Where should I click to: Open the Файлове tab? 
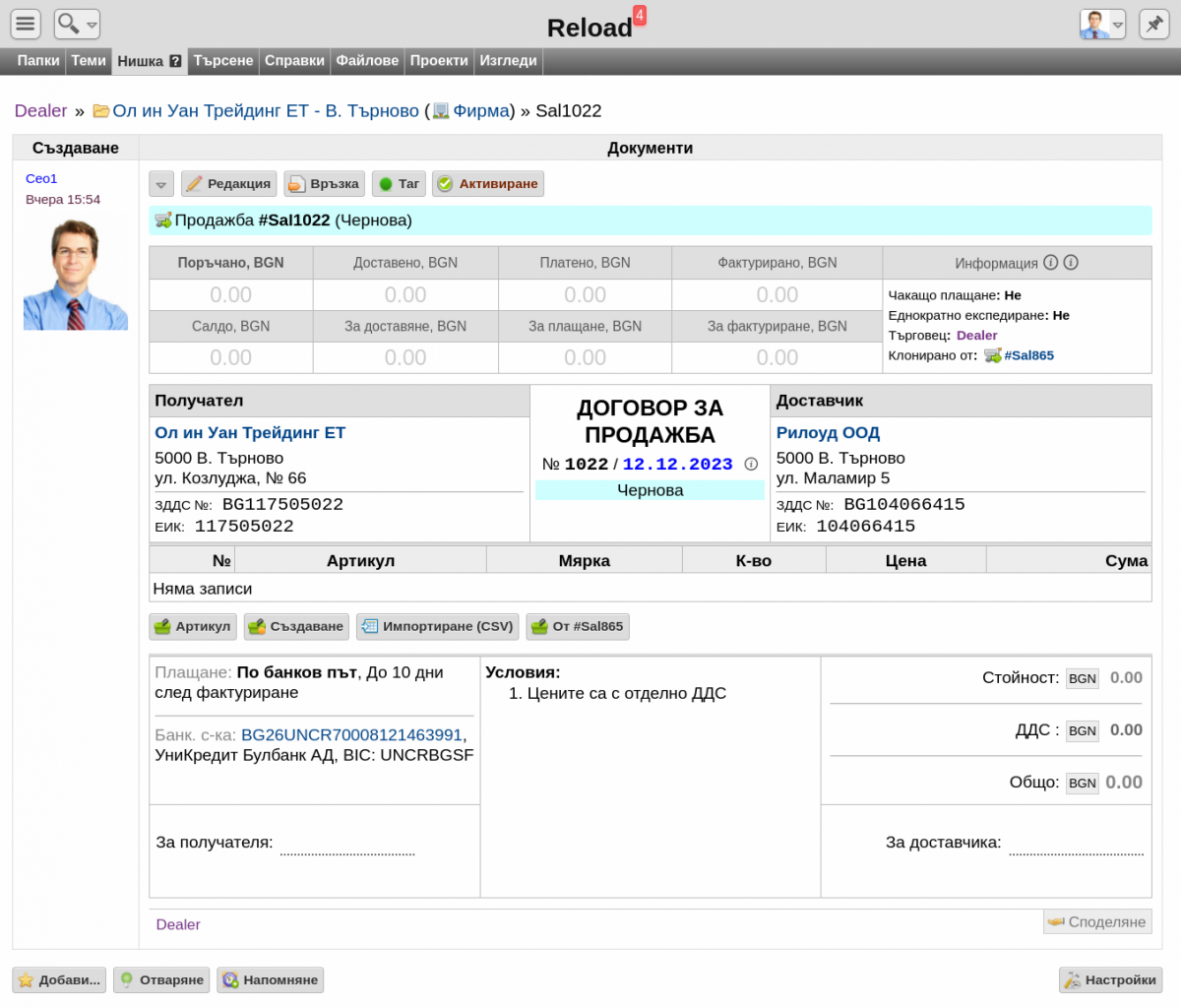367,61
